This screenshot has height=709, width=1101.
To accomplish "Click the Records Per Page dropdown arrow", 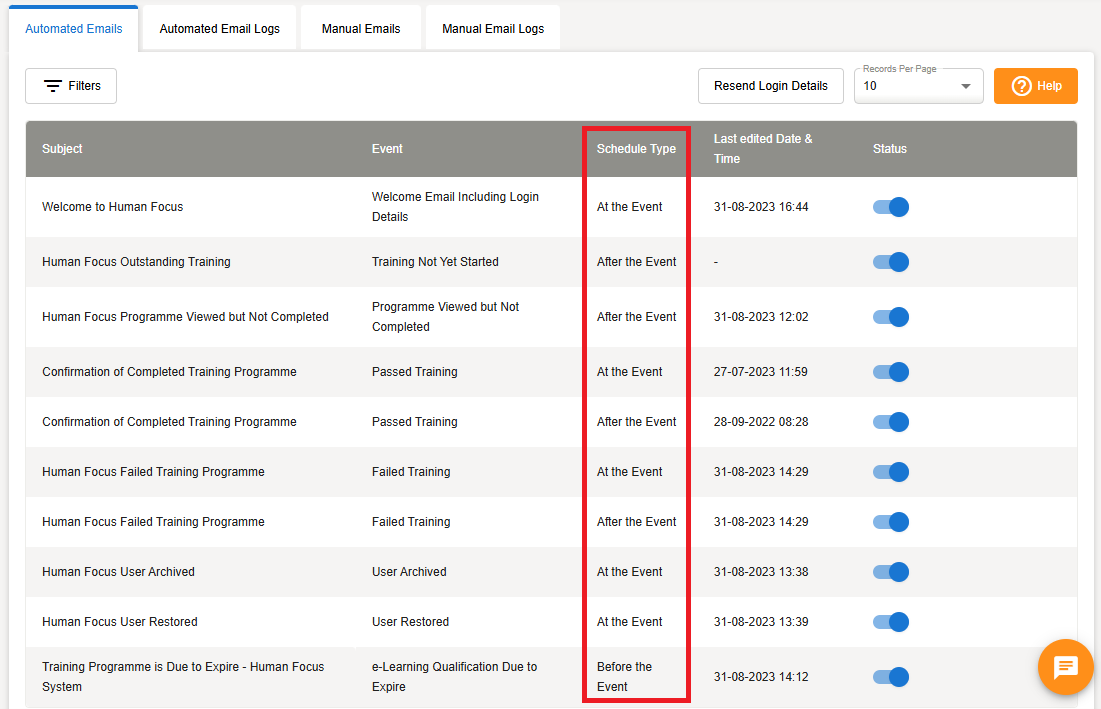I will (x=965, y=87).
